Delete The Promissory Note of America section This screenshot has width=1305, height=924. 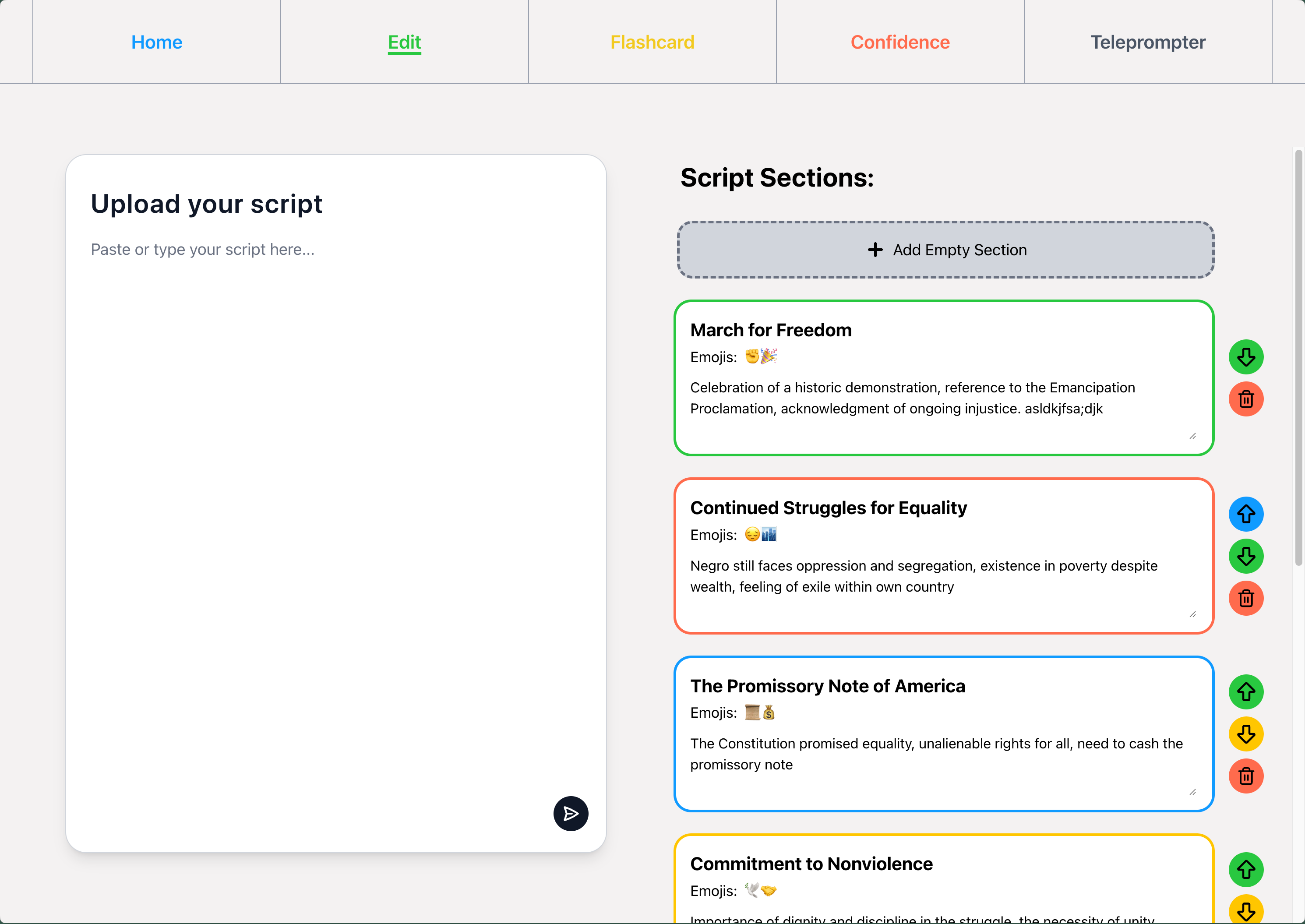click(1245, 776)
